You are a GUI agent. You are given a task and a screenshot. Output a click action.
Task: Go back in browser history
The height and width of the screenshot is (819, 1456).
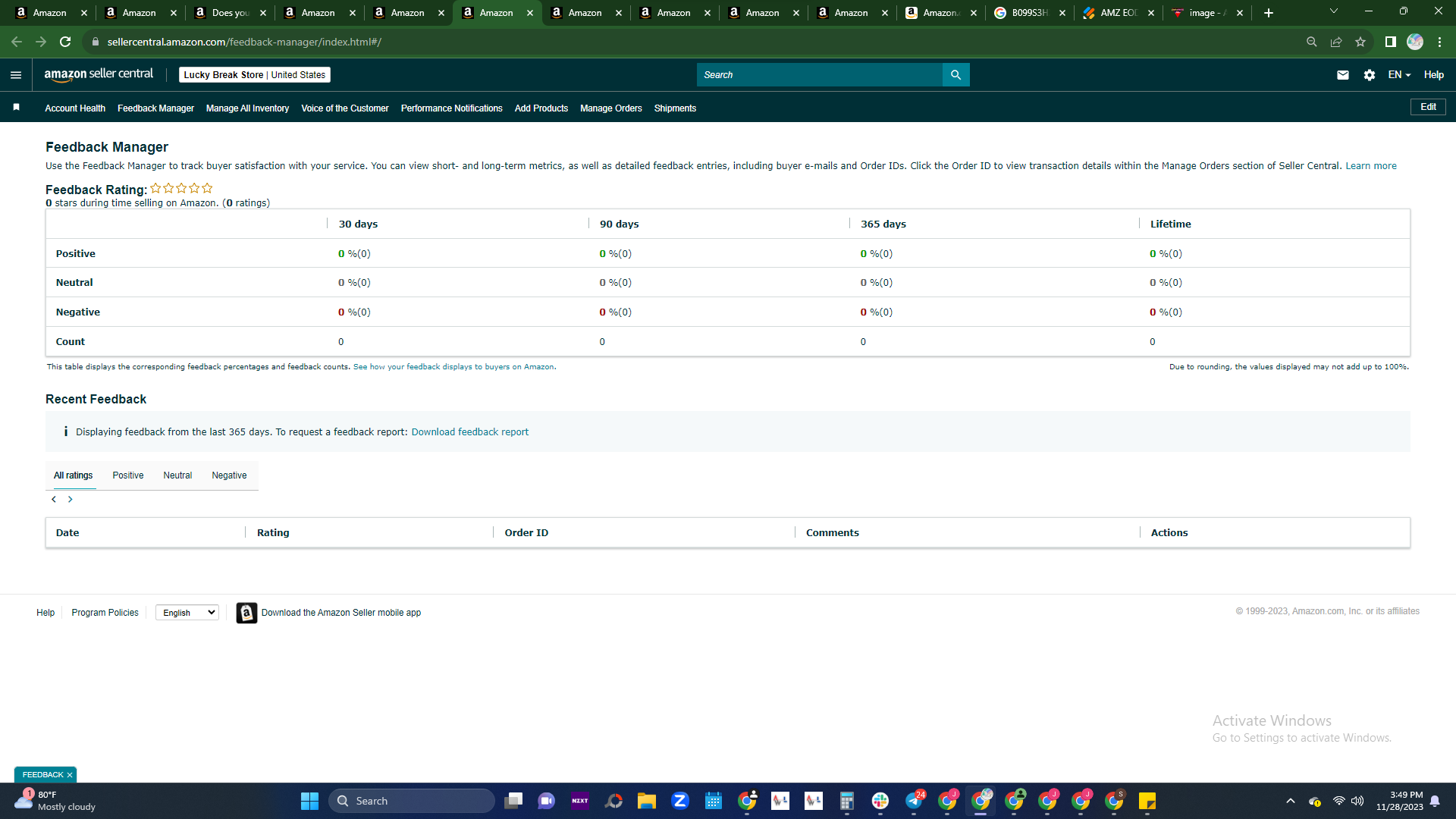17,42
